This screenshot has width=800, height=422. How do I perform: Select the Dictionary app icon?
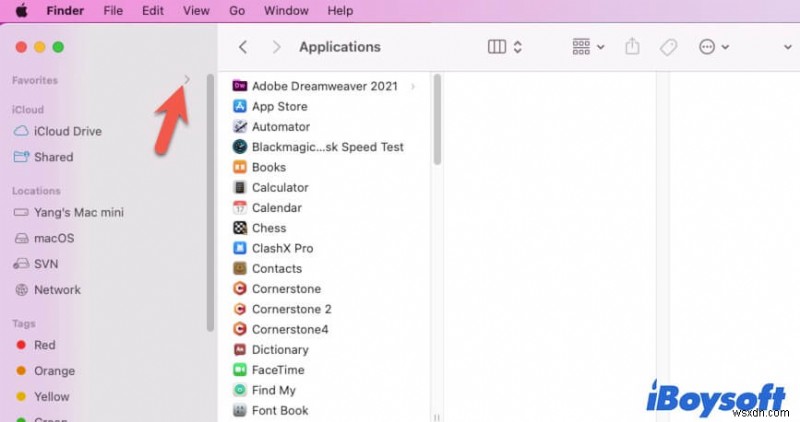click(x=240, y=350)
